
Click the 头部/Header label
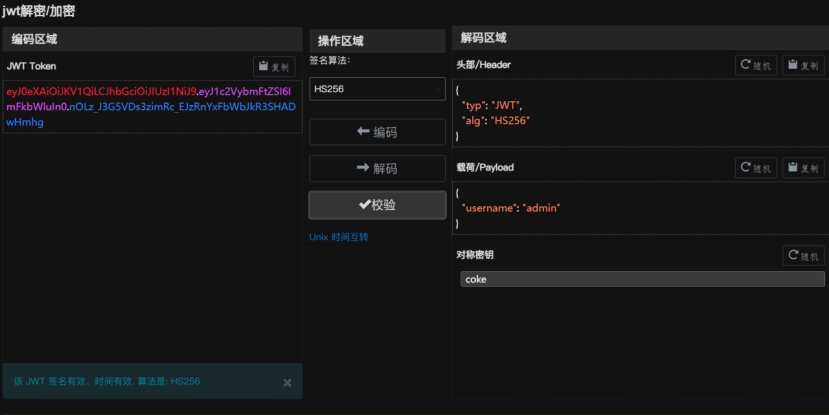point(483,64)
